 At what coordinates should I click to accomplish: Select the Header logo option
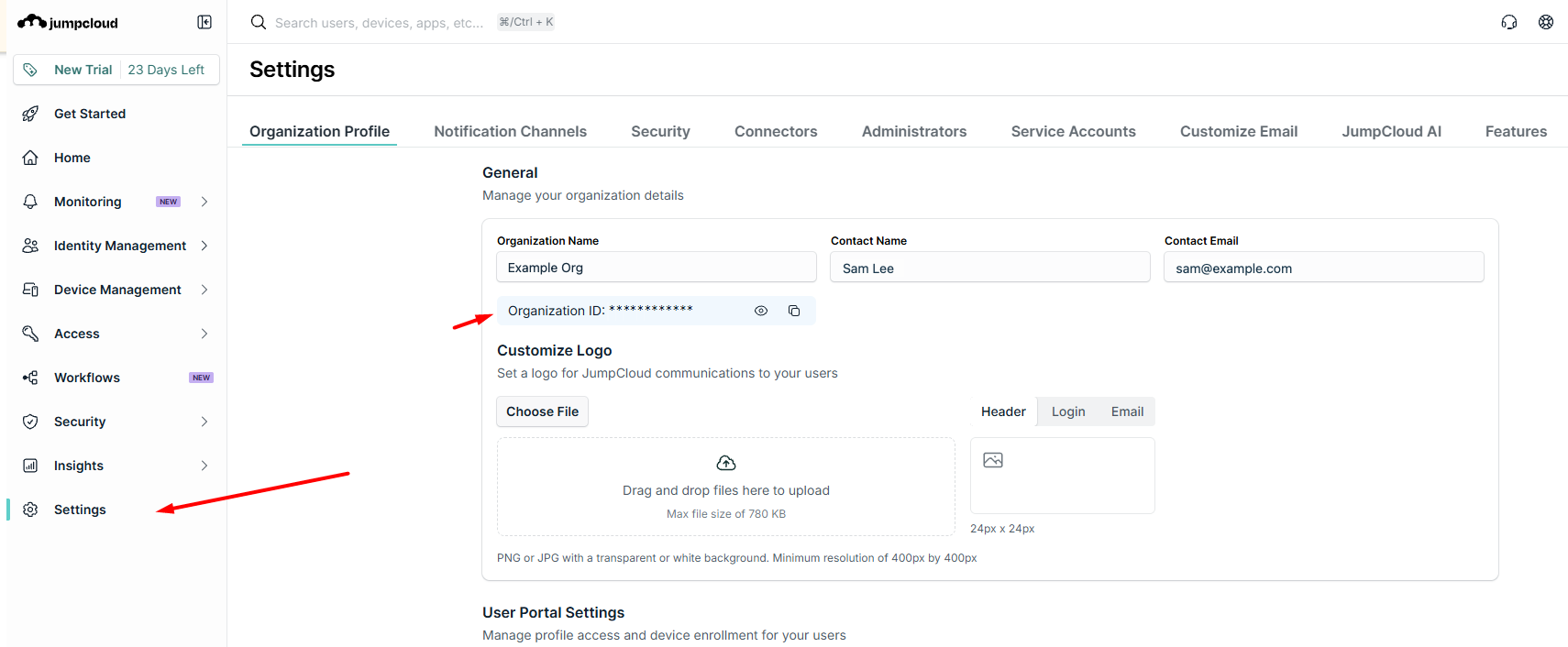click(x=1003, y=411)
